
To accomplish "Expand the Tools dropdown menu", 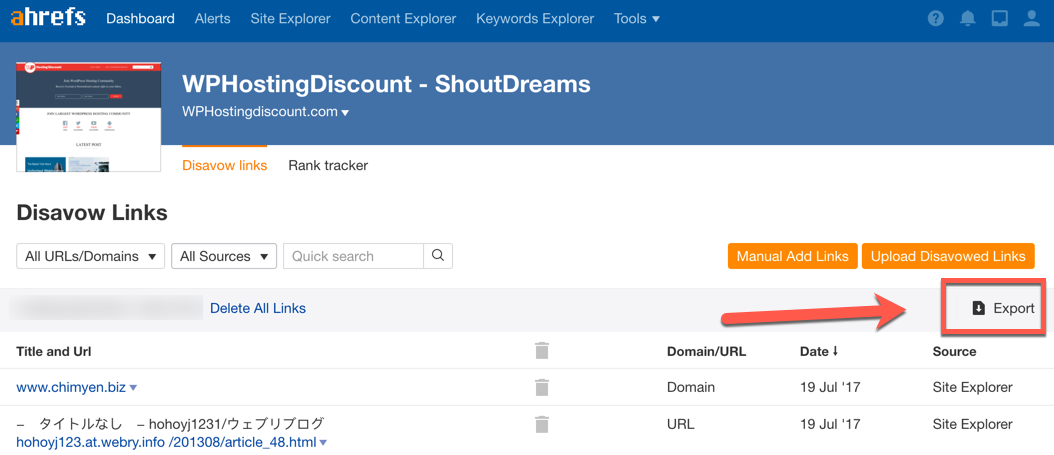I will pyautogui.click(x=637, y=19).
